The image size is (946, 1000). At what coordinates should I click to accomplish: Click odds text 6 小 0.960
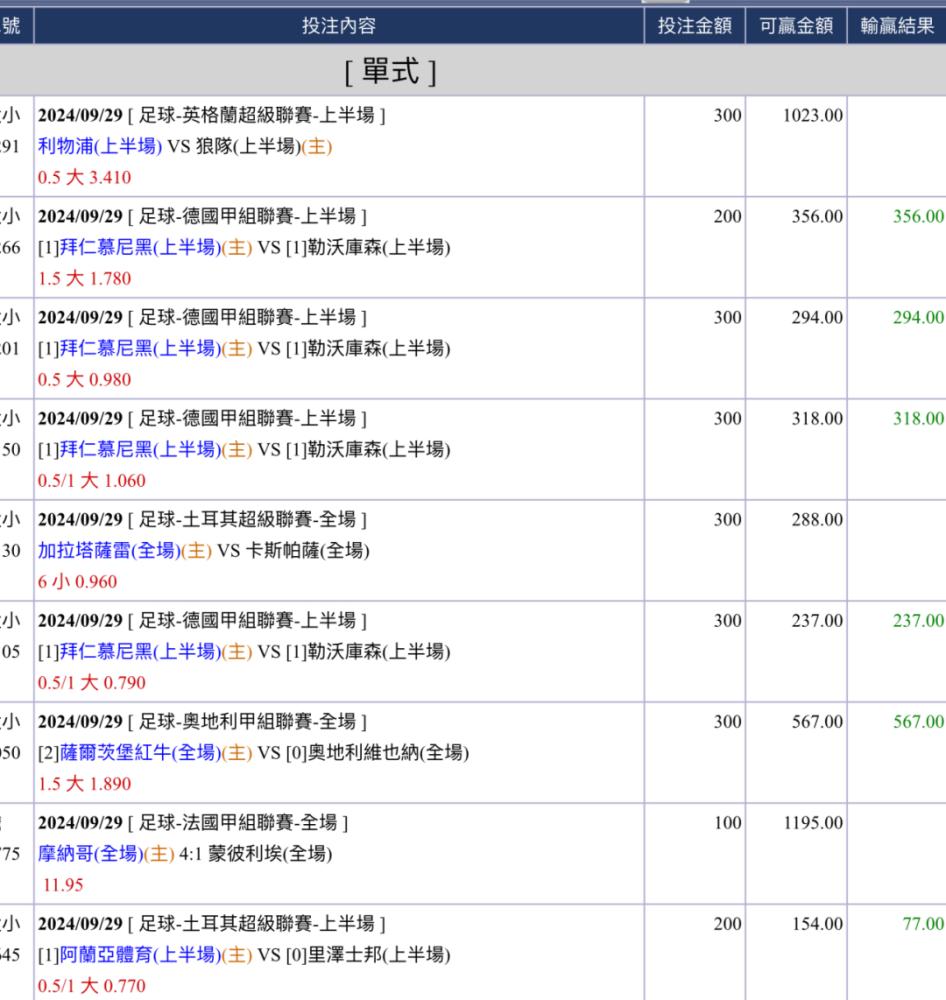pos(77,582)
